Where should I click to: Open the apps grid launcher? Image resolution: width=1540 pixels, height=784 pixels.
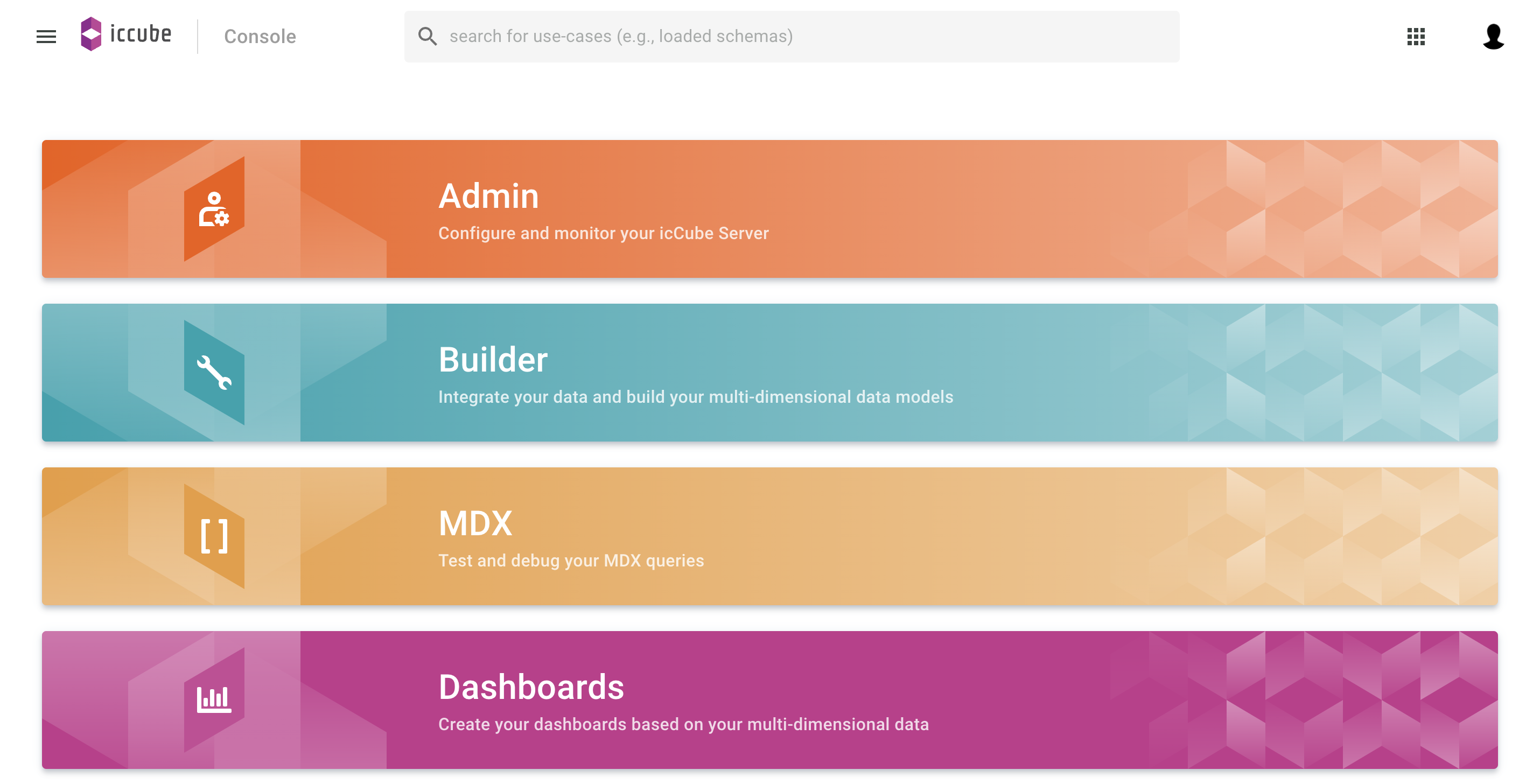tap(1415, 37)
